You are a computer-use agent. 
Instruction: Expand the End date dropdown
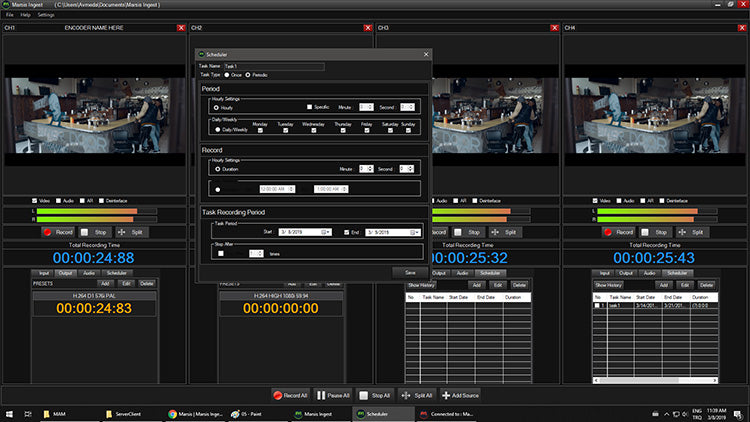[416, 231]
